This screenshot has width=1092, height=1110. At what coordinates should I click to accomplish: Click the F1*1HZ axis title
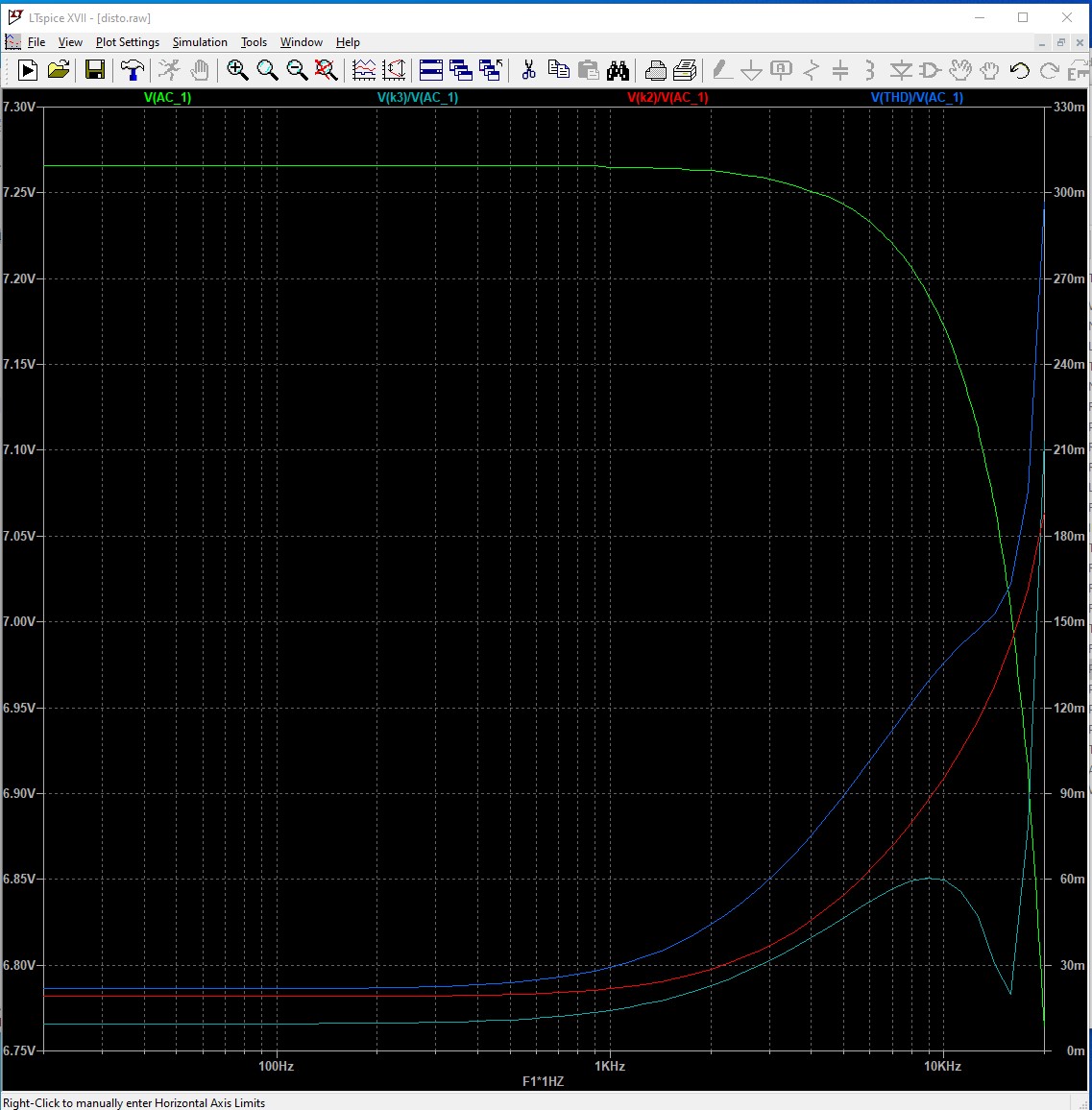pyautogui.click(x=544, y=1081)
